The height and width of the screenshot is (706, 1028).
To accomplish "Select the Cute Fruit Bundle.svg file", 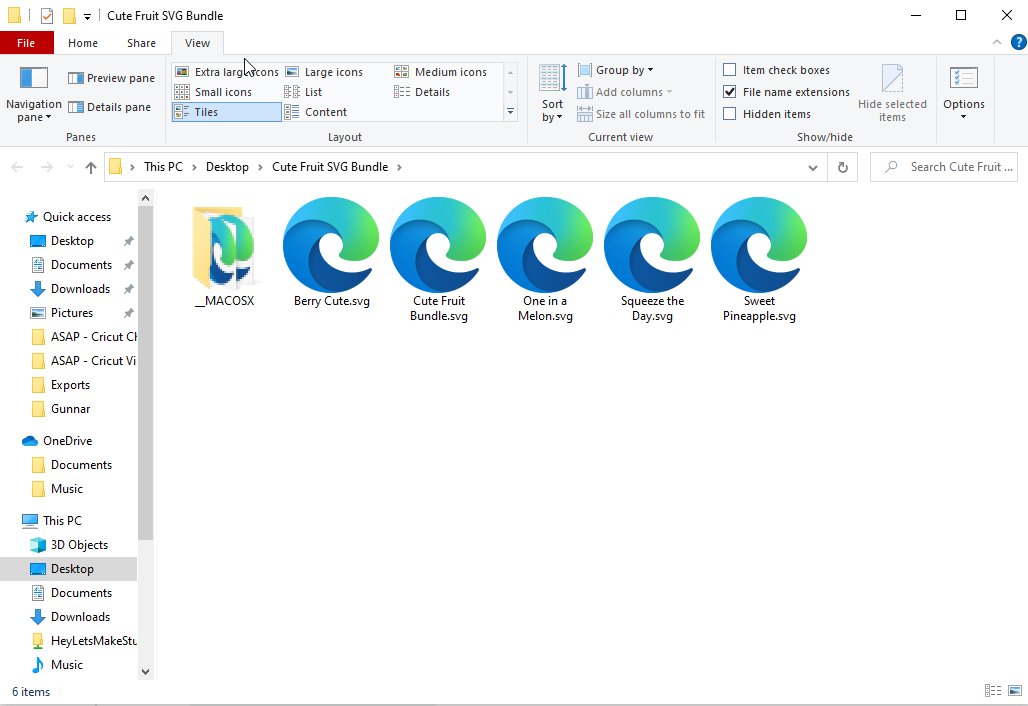I will click(439, 260).
